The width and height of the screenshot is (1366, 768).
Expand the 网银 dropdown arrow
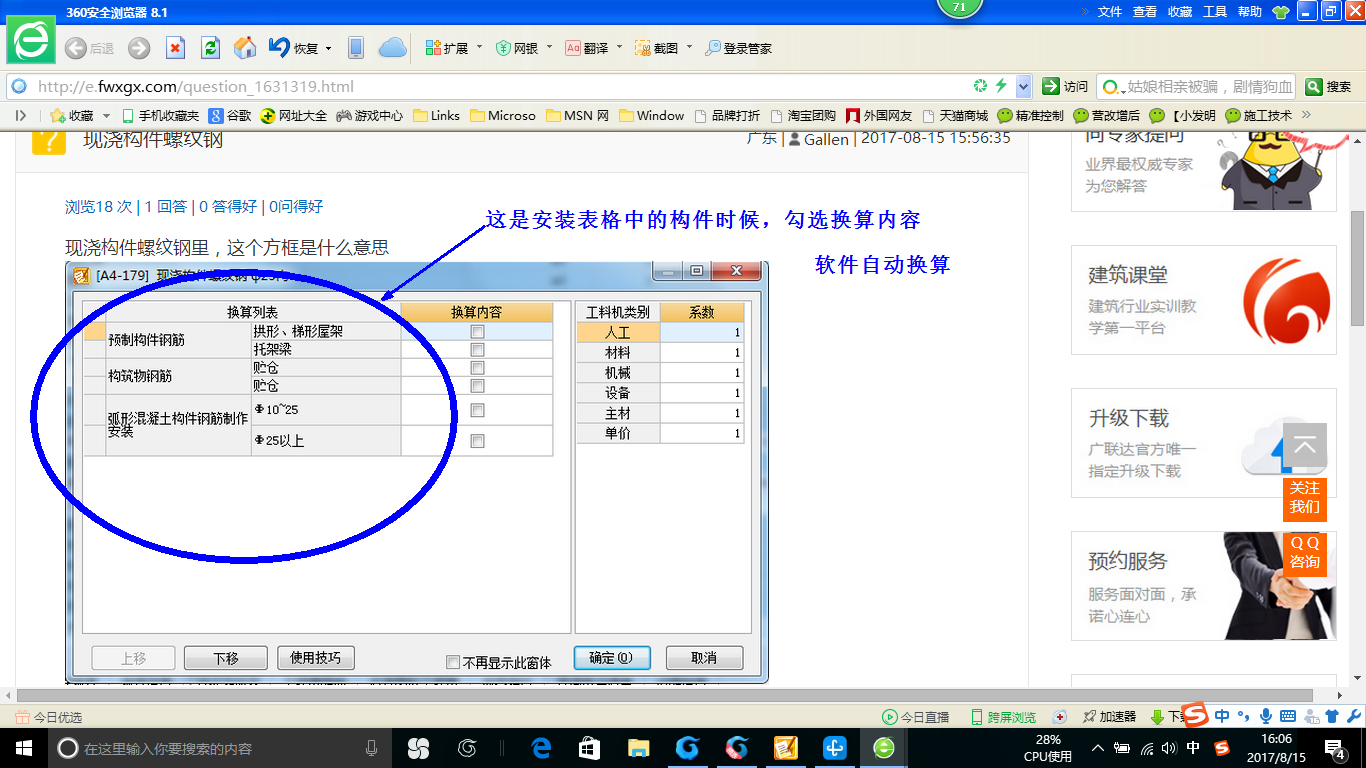click(549, 47)
